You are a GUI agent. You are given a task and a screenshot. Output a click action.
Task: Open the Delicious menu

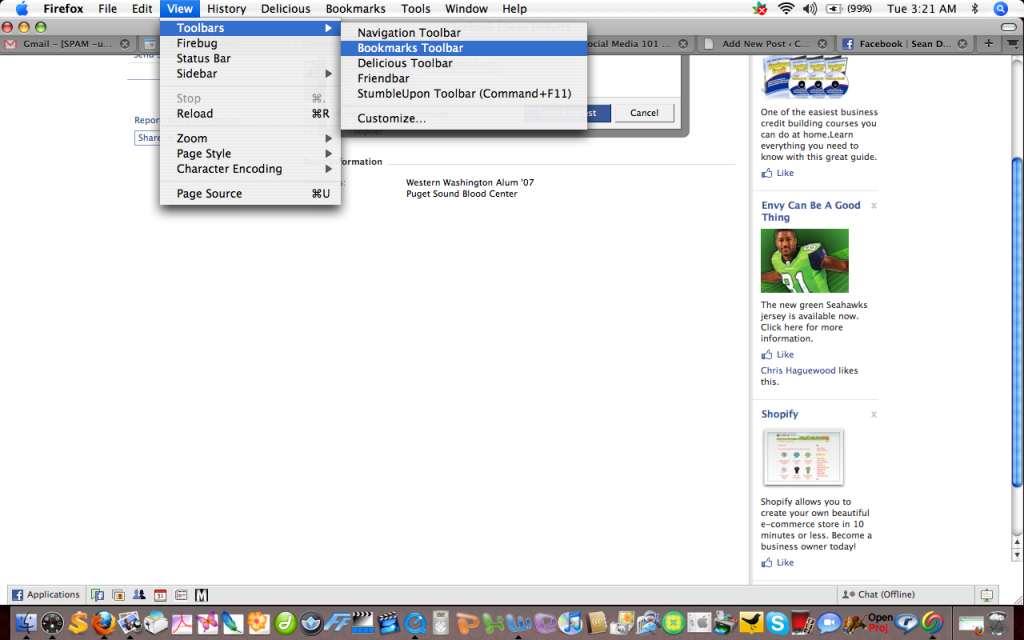tap(285, 8)
